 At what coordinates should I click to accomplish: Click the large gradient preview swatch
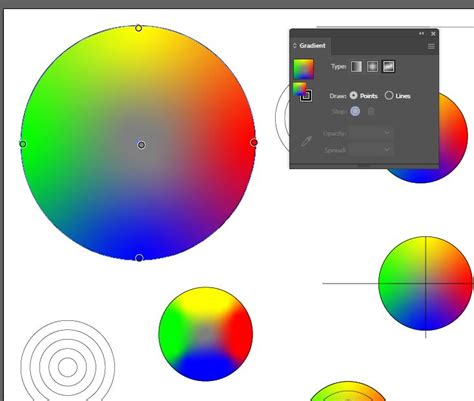coord(303,69)
